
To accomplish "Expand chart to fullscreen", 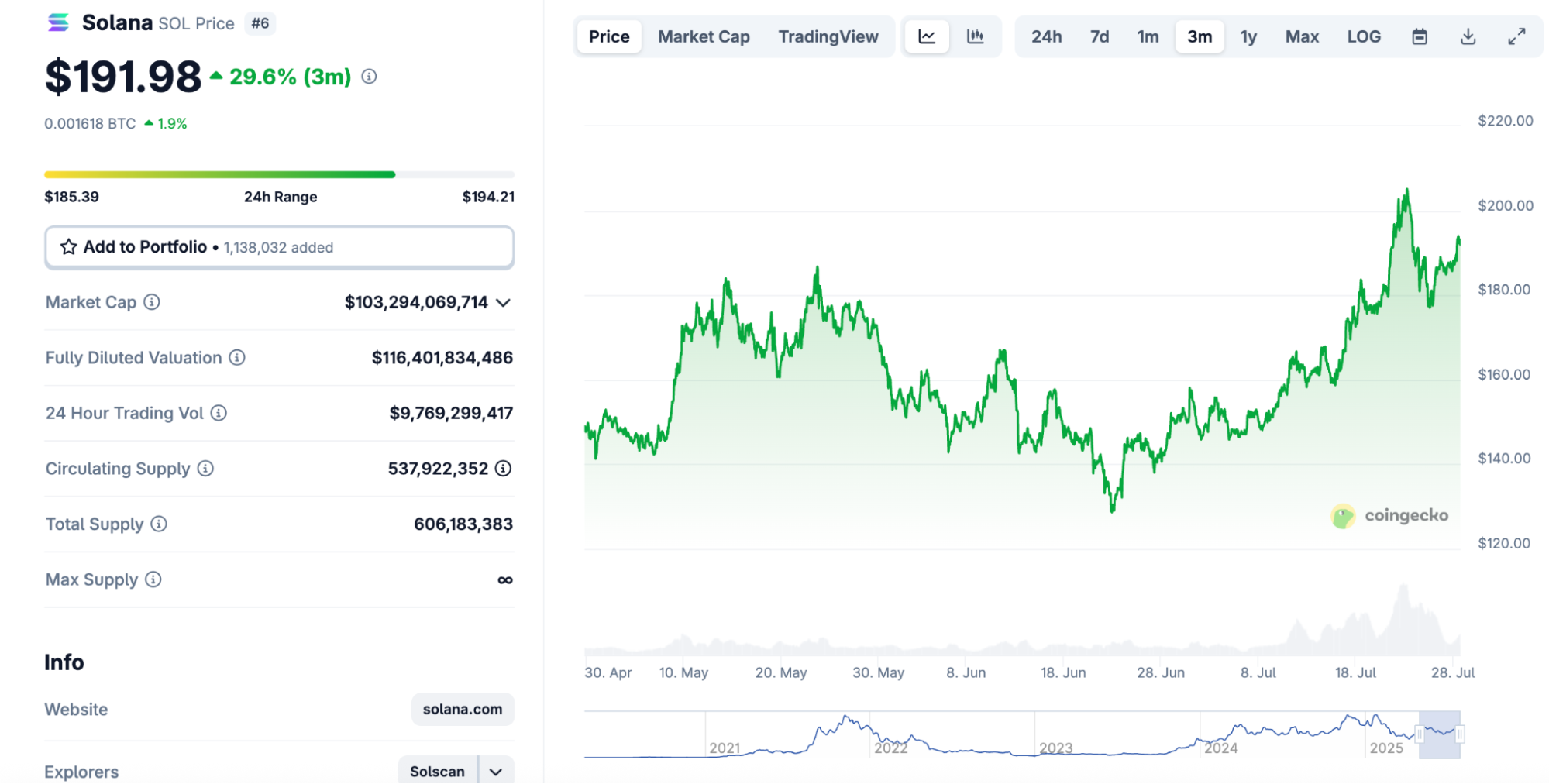I will click(1516, 36).
